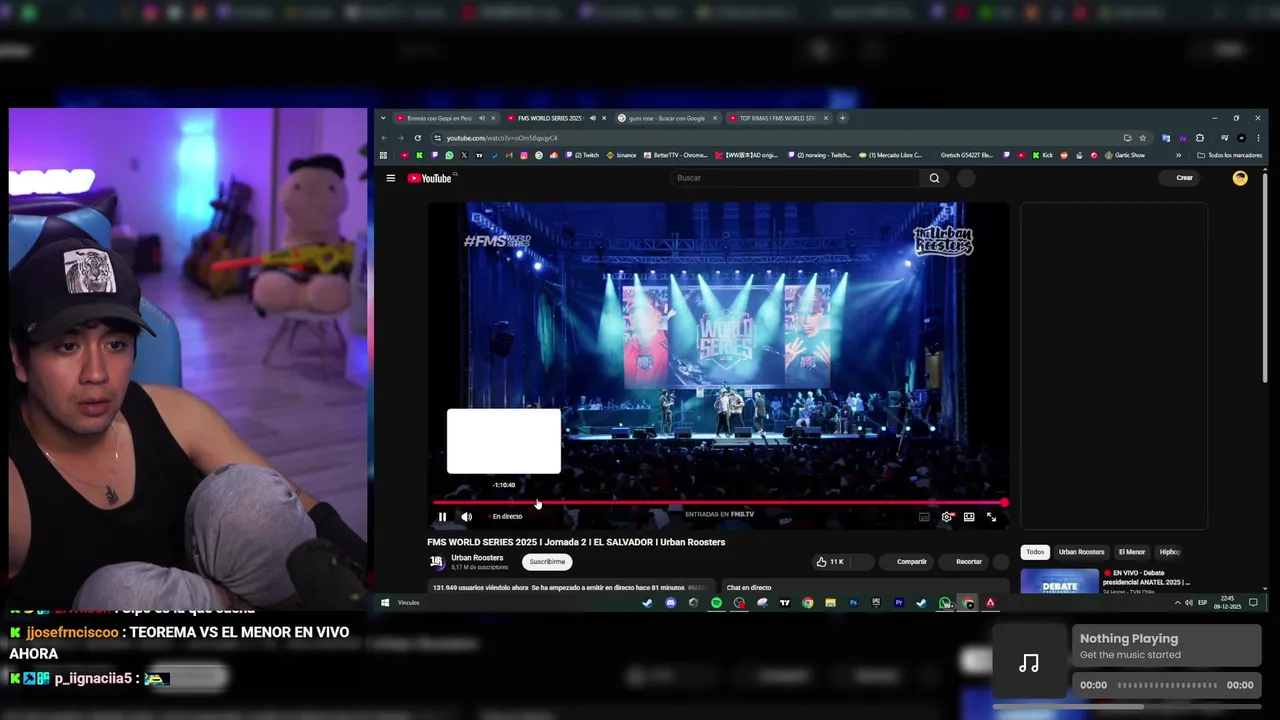Select the Urban Roosters filter chip
This screenshot has height=720, width=1280.
1081,552
